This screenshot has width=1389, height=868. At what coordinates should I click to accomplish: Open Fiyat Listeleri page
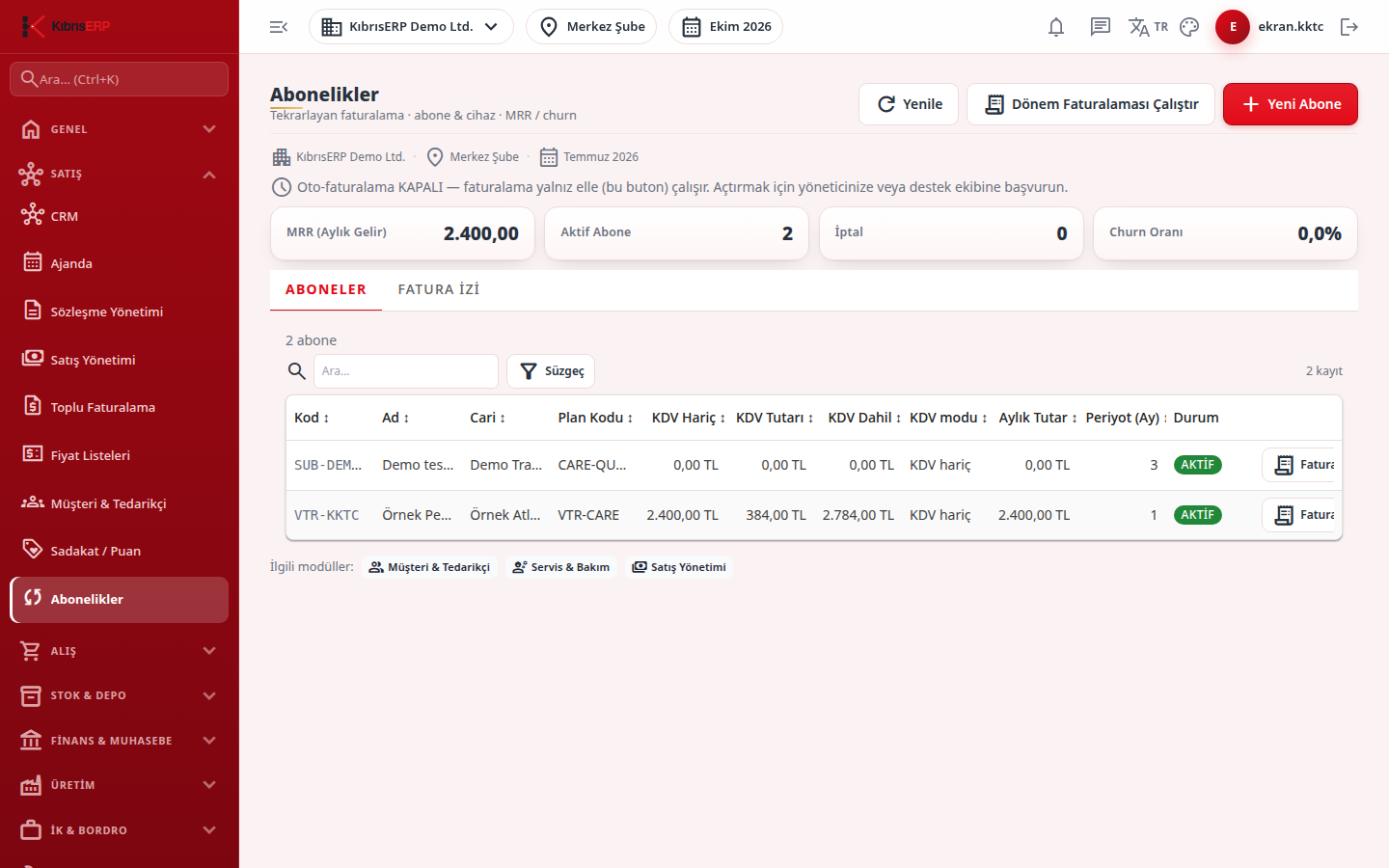120,455
